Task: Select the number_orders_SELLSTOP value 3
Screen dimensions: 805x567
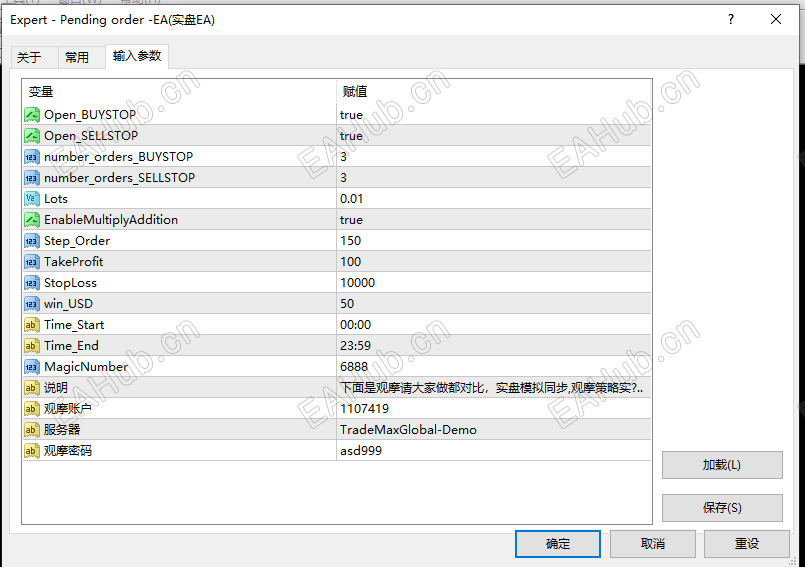Action: point(343,178)
